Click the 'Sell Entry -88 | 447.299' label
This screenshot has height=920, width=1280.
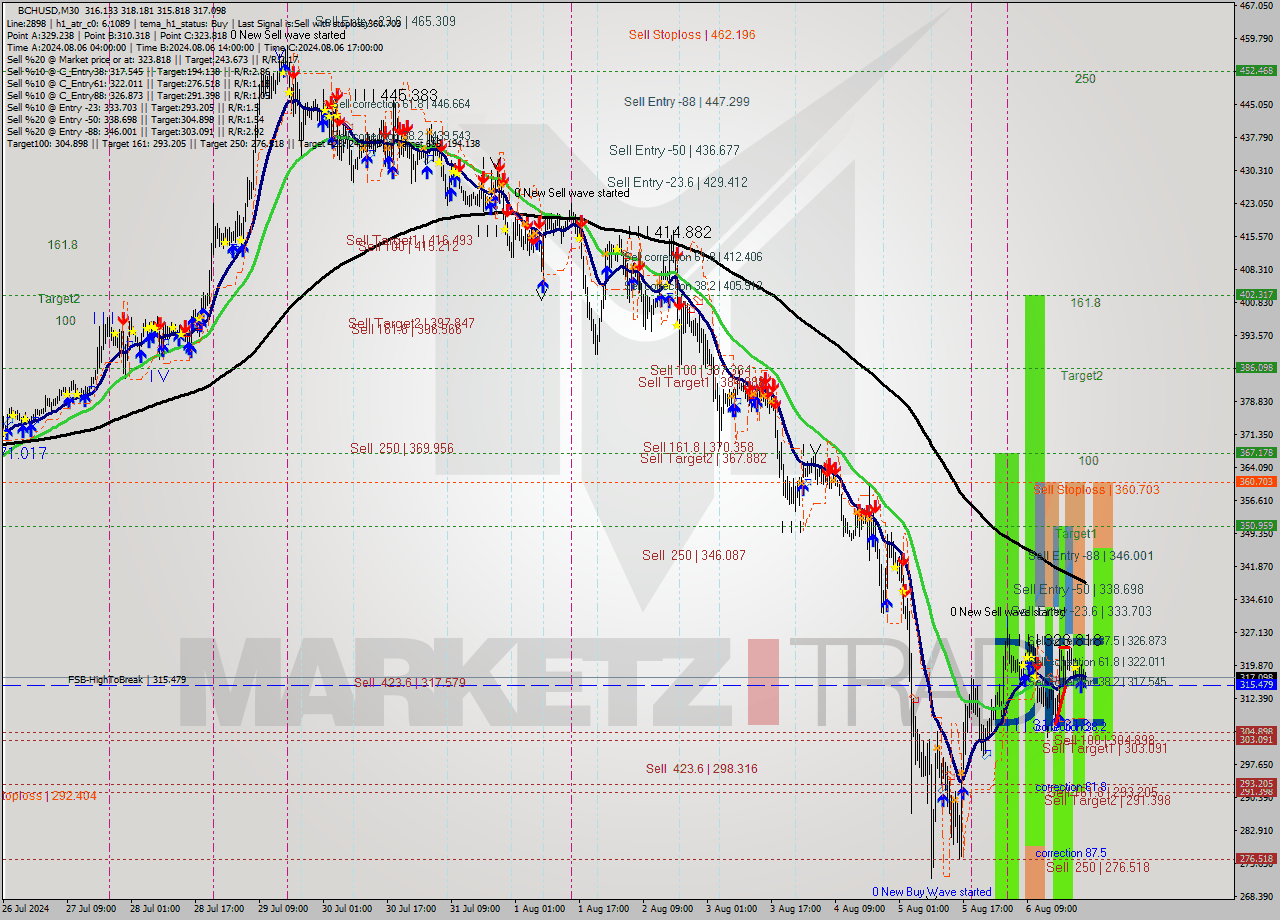coord(687,102)
